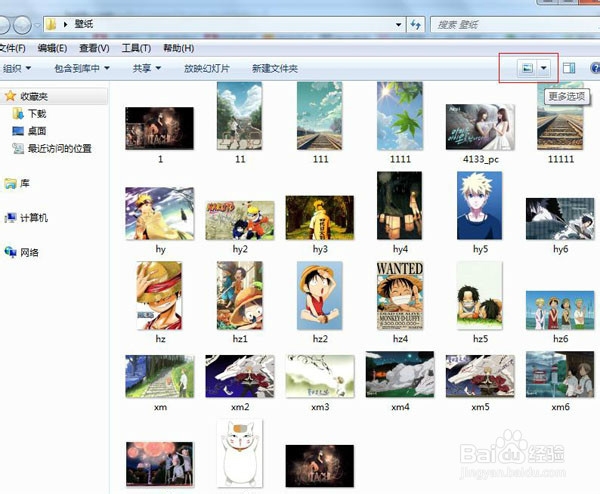Select the hz6 image thumbnail
The image size is (600, 494).
click(x=560, y=310)
